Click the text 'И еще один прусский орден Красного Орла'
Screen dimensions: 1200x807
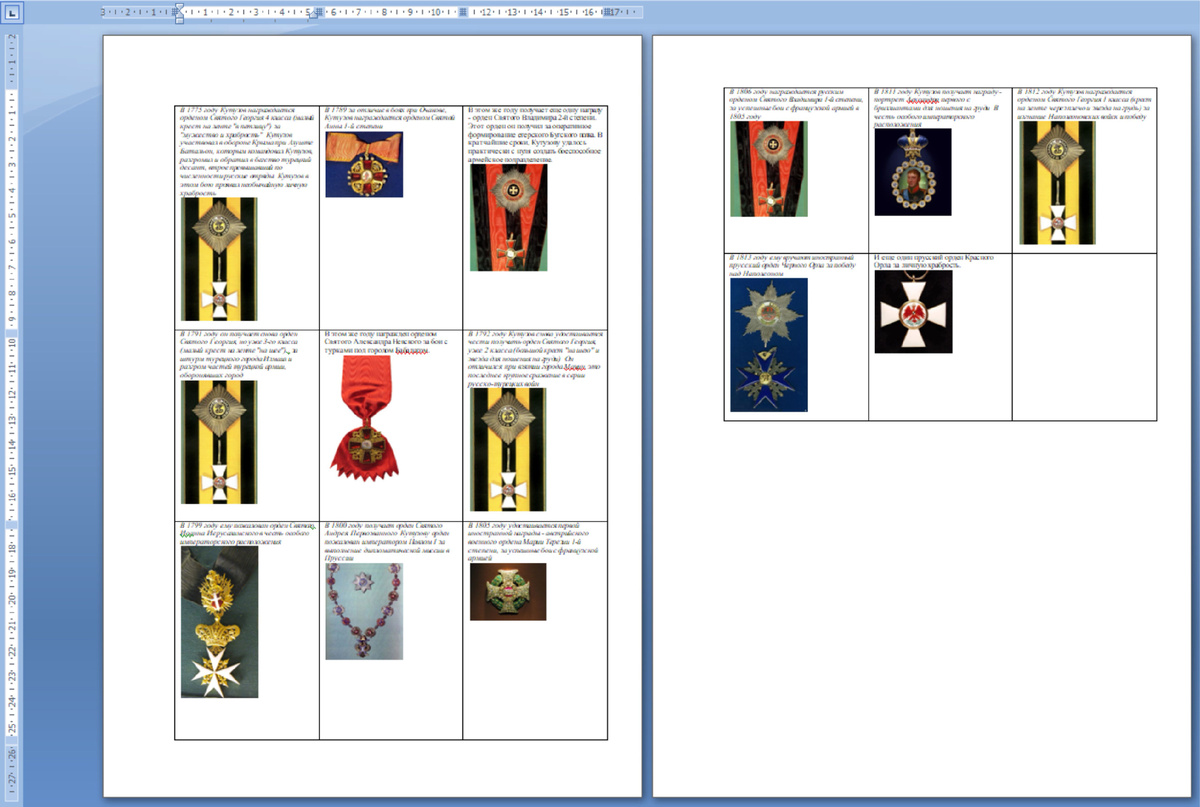coord(933,259)
